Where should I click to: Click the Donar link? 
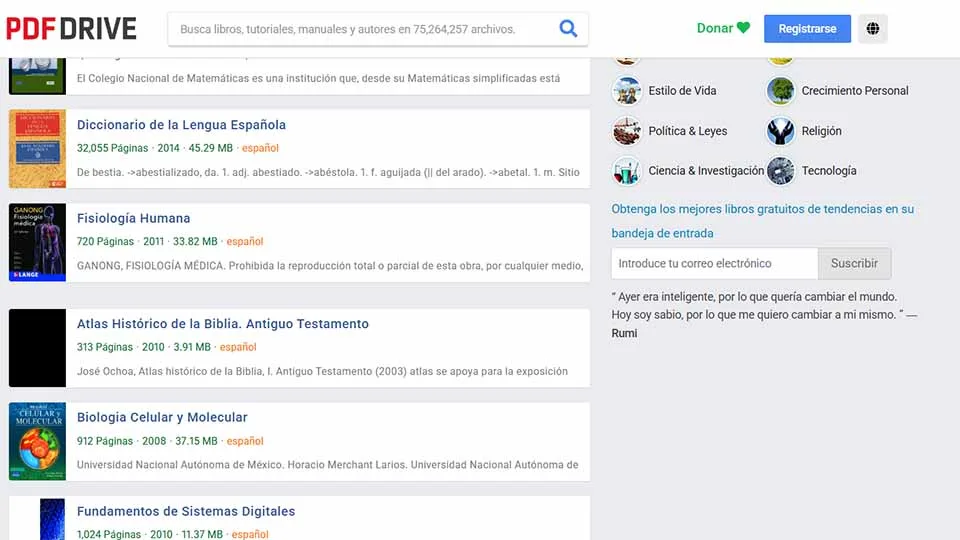(722, 28)
